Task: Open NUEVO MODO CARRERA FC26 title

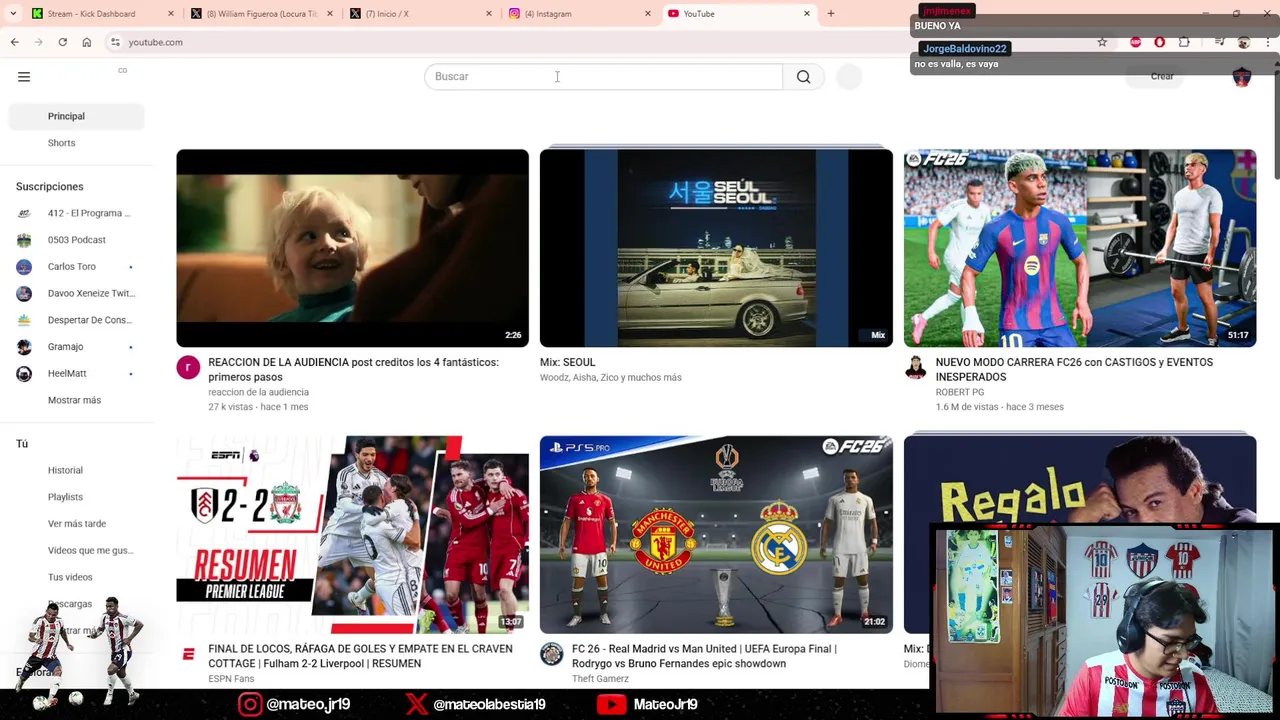Action: (1074, 370)
